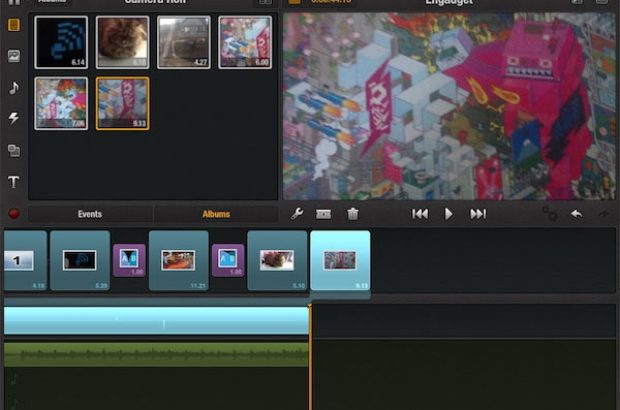Click the first purple transition in storyboard
The height and width of the screenshot is (410, 620).
[x=129, y=260]
